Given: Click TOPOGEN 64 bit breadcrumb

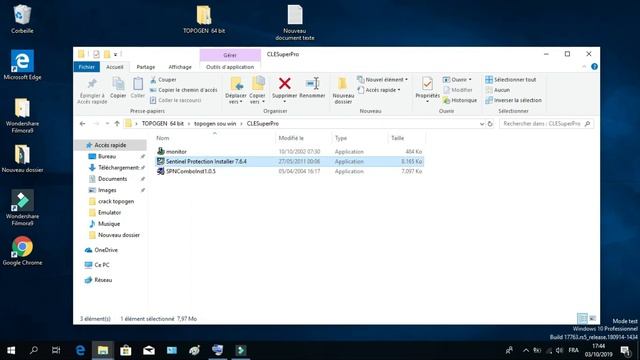Looking at the screenshot, I should 162,124.
